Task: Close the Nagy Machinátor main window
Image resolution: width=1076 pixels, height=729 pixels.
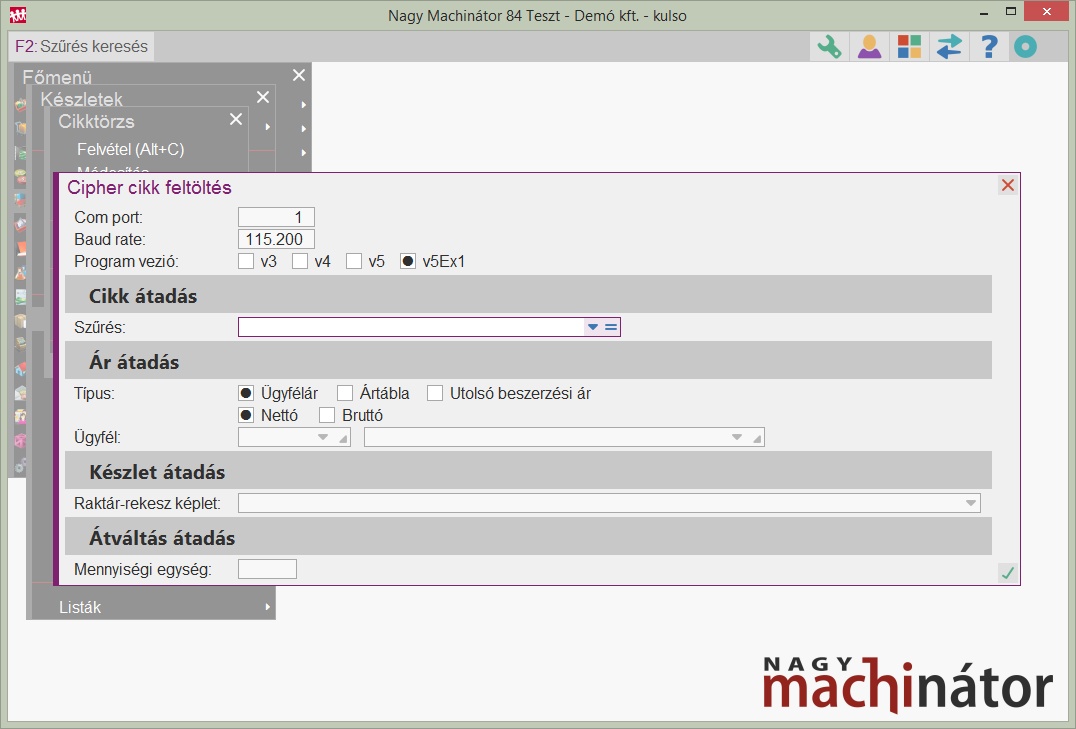Action: click(x=1046, y=12)
